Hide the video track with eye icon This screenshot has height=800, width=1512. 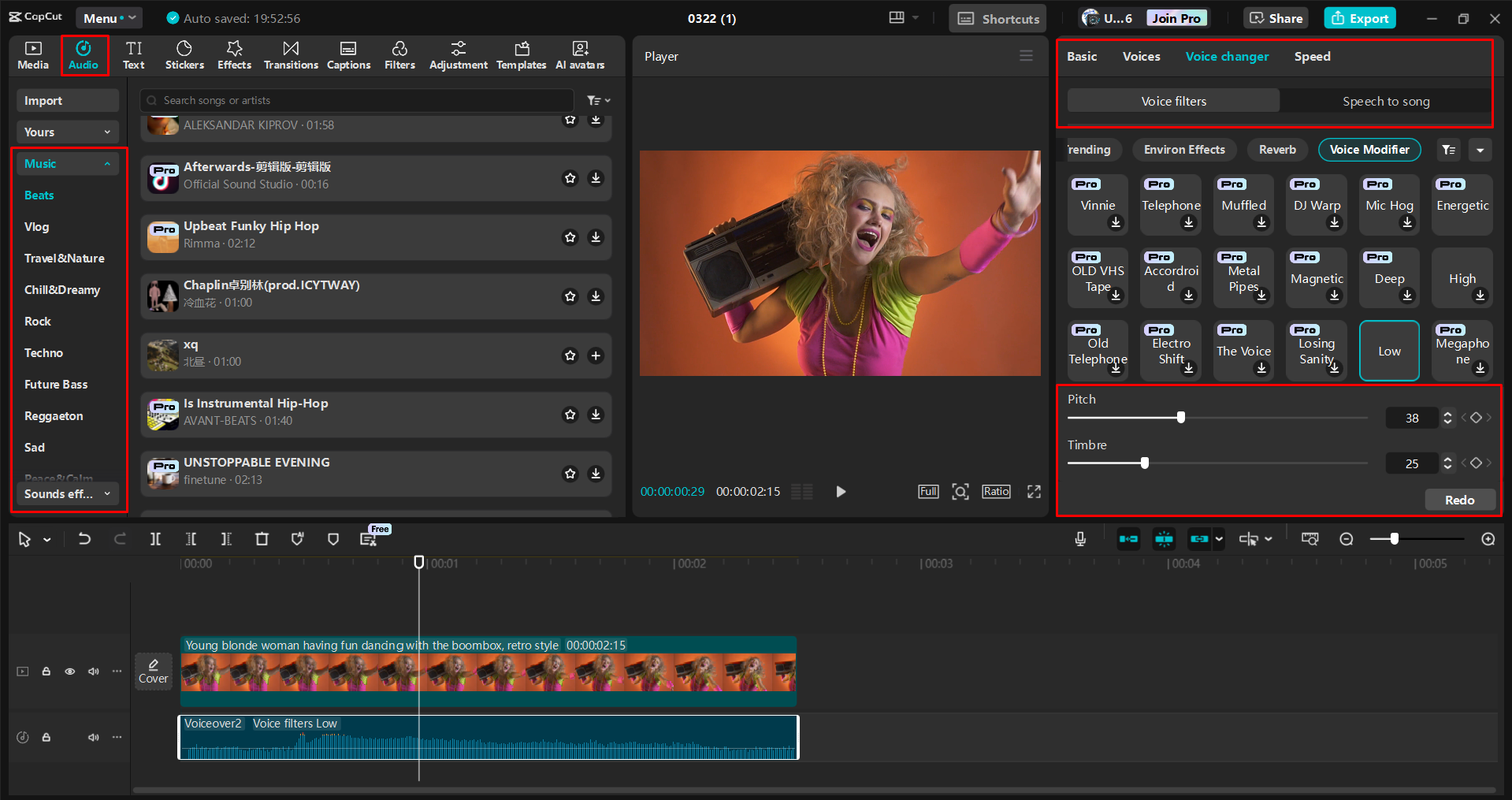click(x=70, y=672)
